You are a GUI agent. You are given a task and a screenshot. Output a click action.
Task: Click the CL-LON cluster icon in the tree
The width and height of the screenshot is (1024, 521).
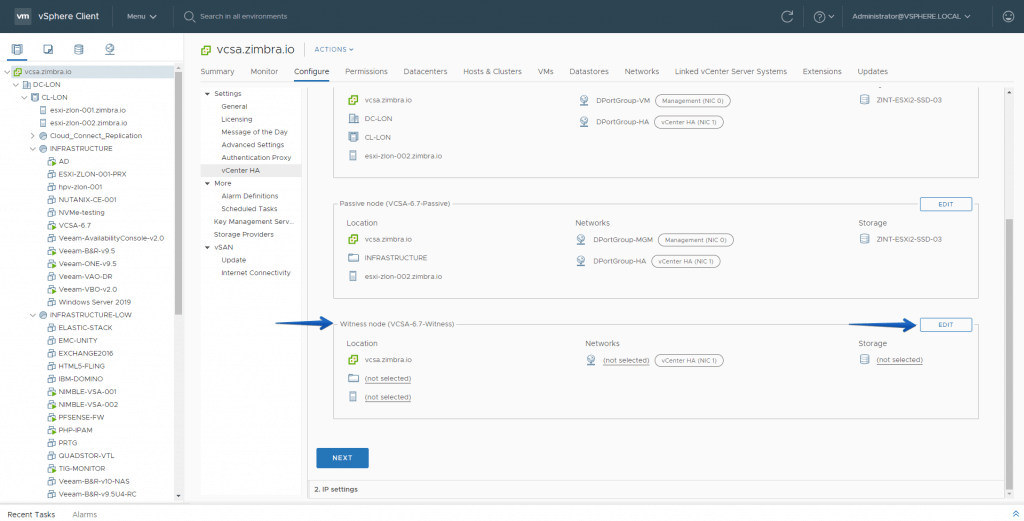pos(35,97)
